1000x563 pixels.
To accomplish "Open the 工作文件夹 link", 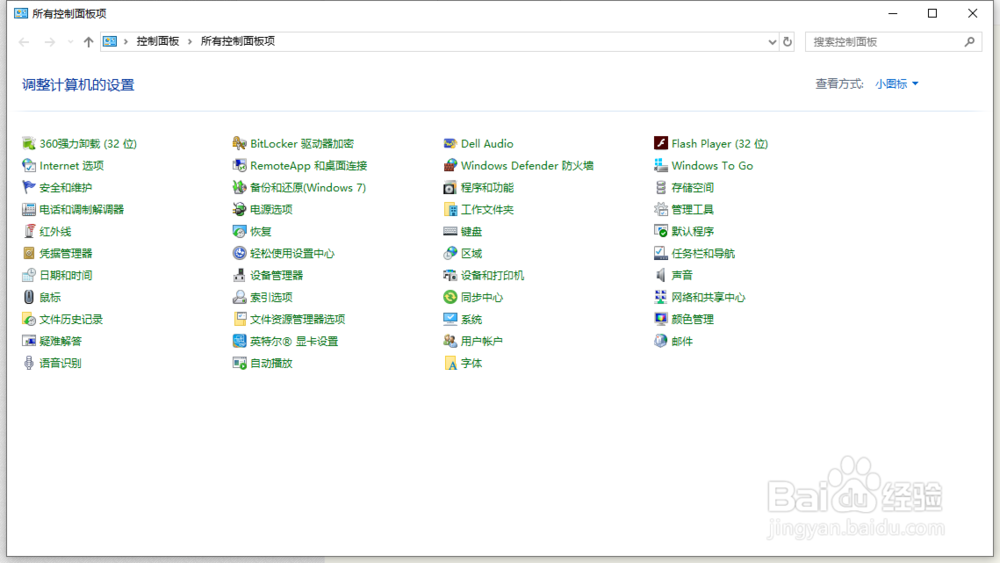I will tap(487, 209).
